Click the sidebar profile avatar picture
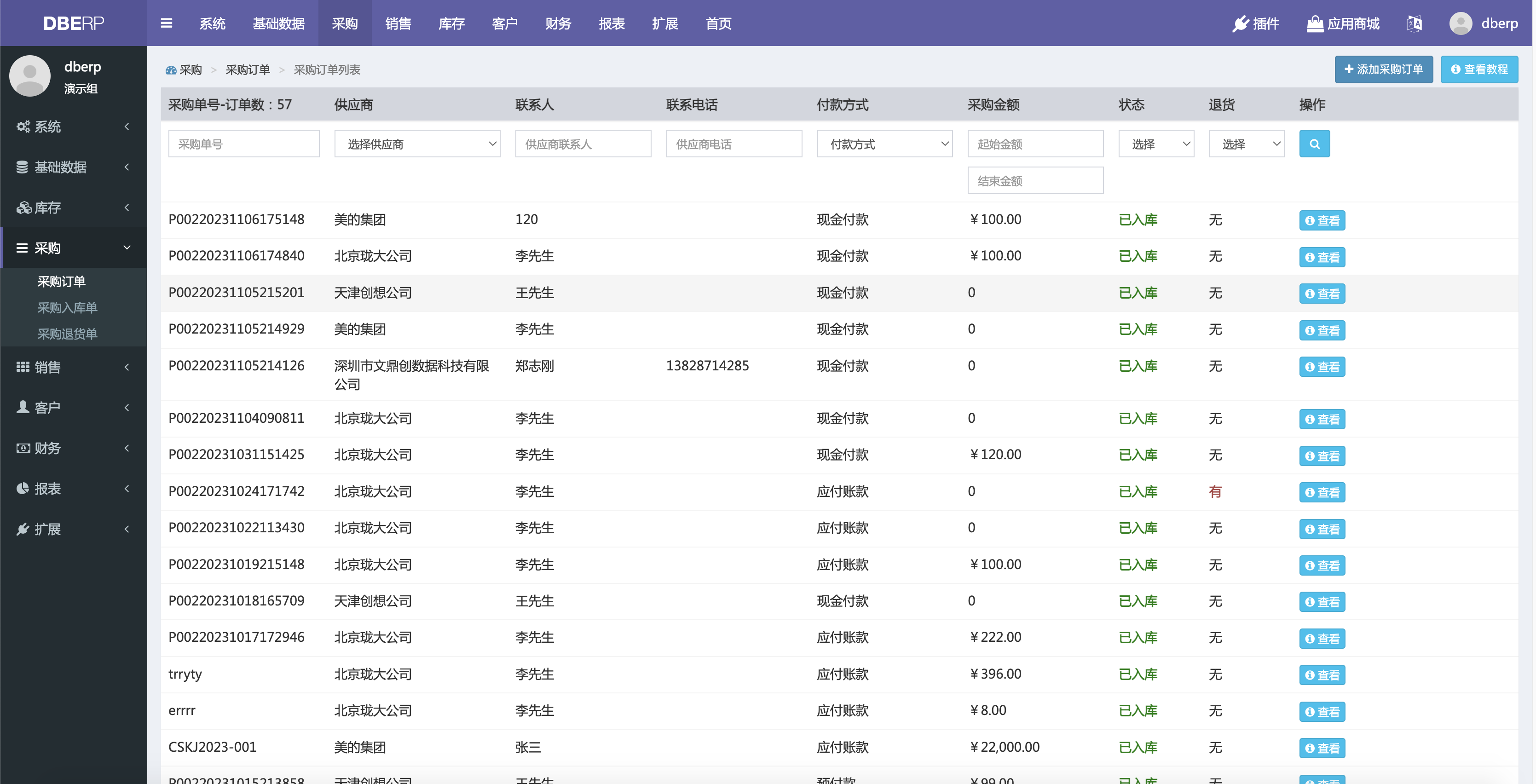Viewport: 1536px width, 784px height. coord(30,76)
